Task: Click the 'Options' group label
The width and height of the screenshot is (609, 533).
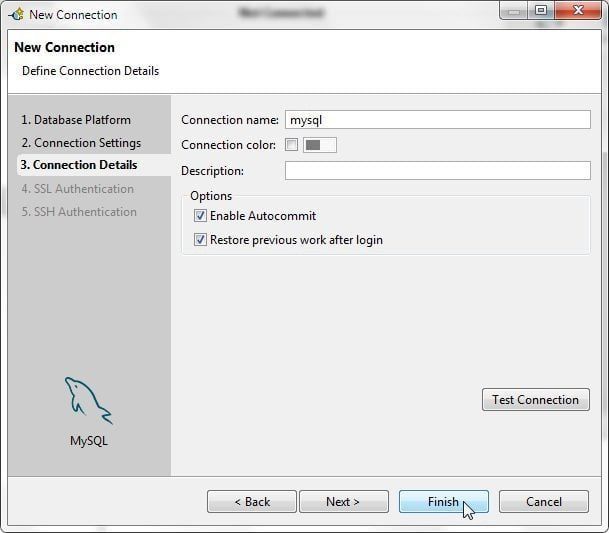Action: (x=211, y=196)
